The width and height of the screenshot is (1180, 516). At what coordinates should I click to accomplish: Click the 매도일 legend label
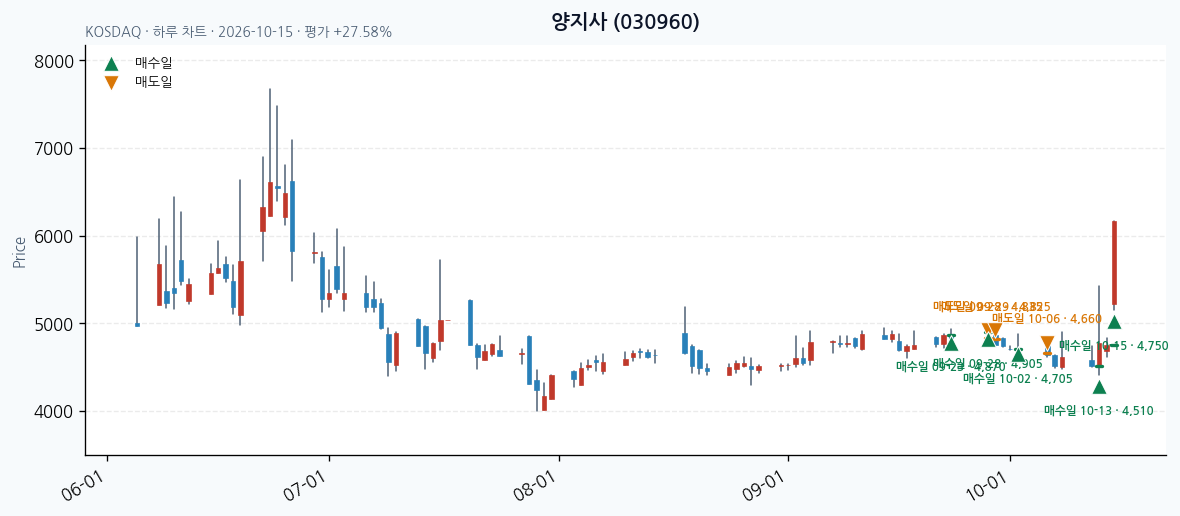pyautogui.click(x=154, y=82)
